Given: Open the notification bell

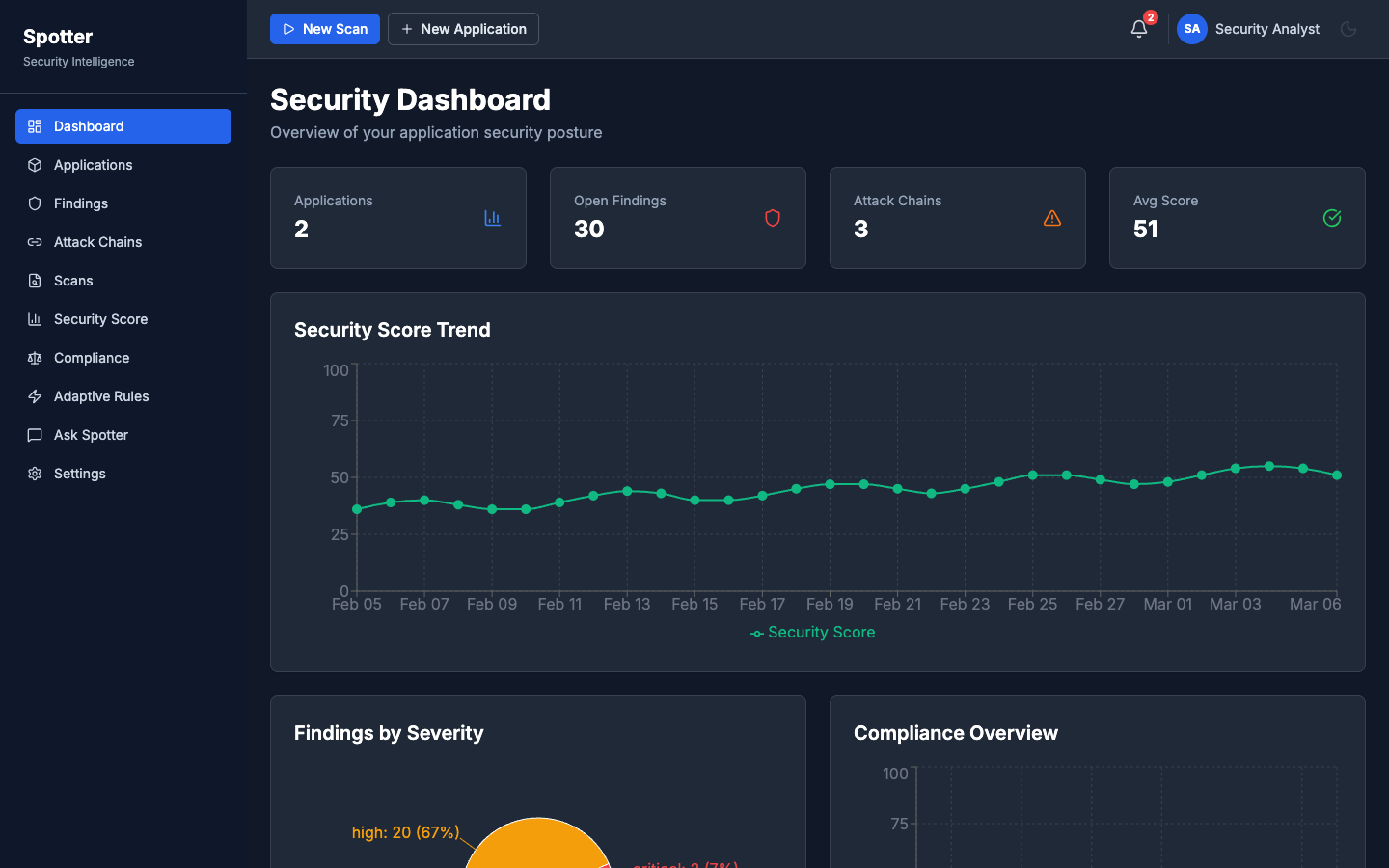Looking at the screenshot, I should pos(1138,29).
